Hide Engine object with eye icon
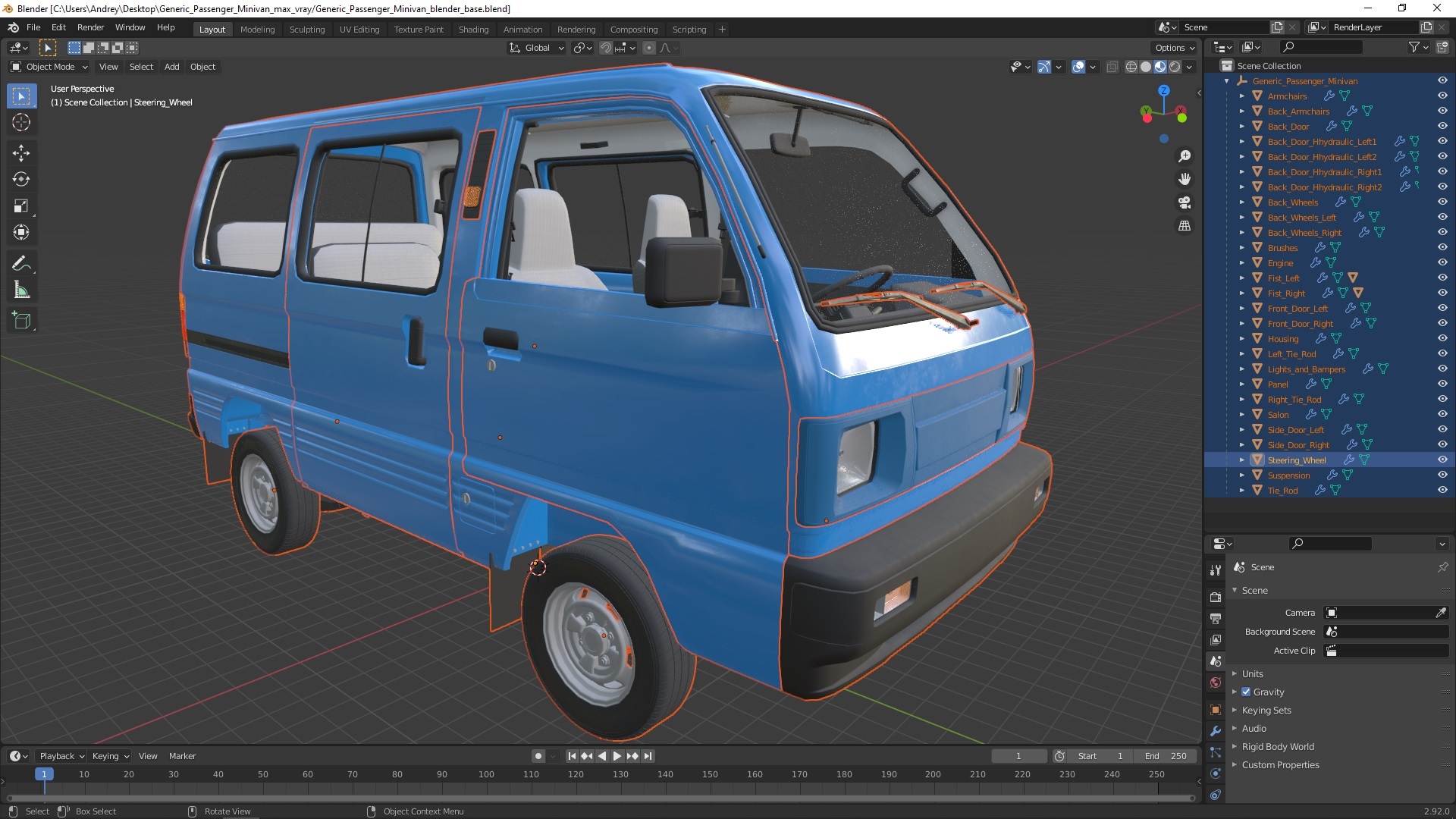The width and height of the screenshot is (1456, 819). (1442, 262)
